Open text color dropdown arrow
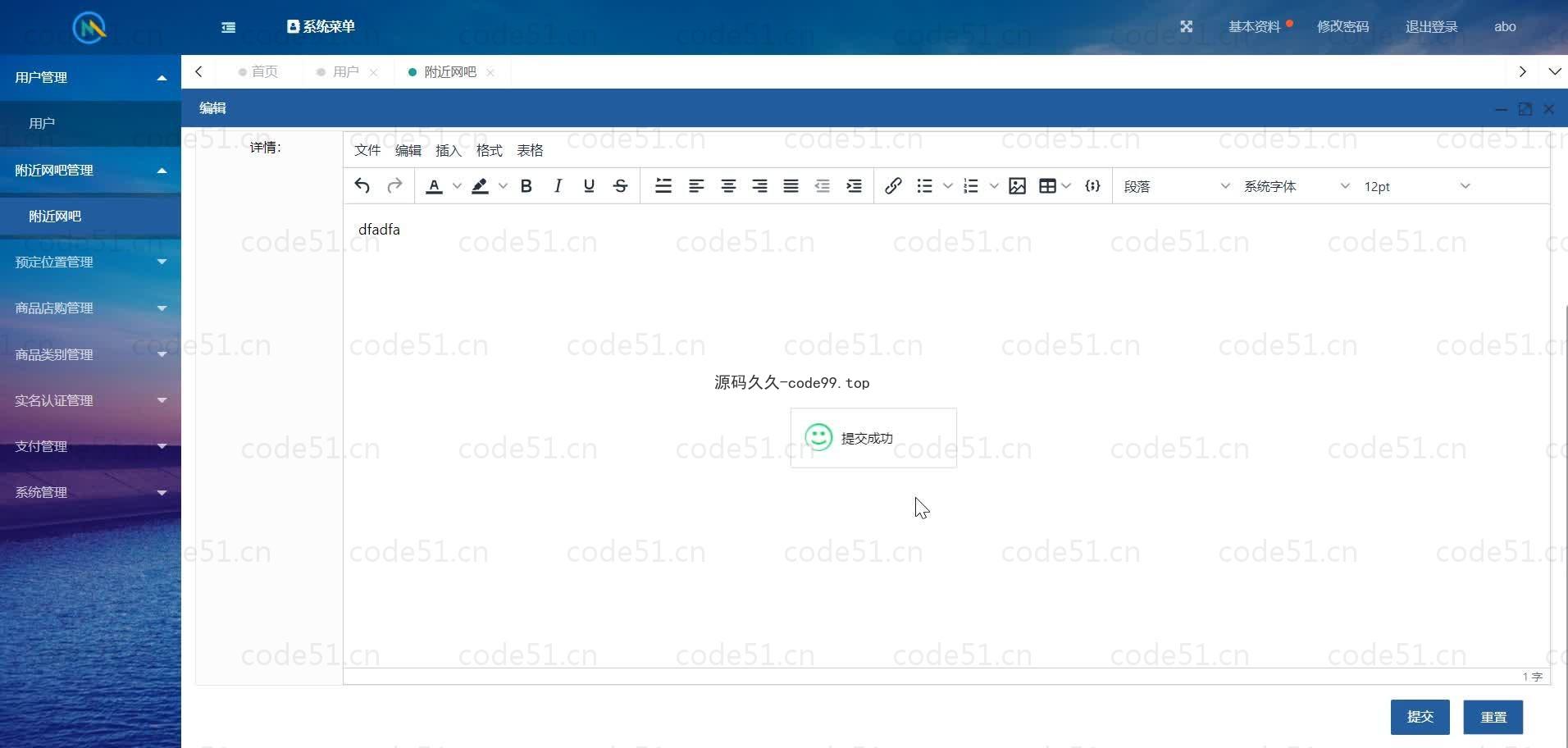The height and width of the screenshot is (748, 1568). 457,186
